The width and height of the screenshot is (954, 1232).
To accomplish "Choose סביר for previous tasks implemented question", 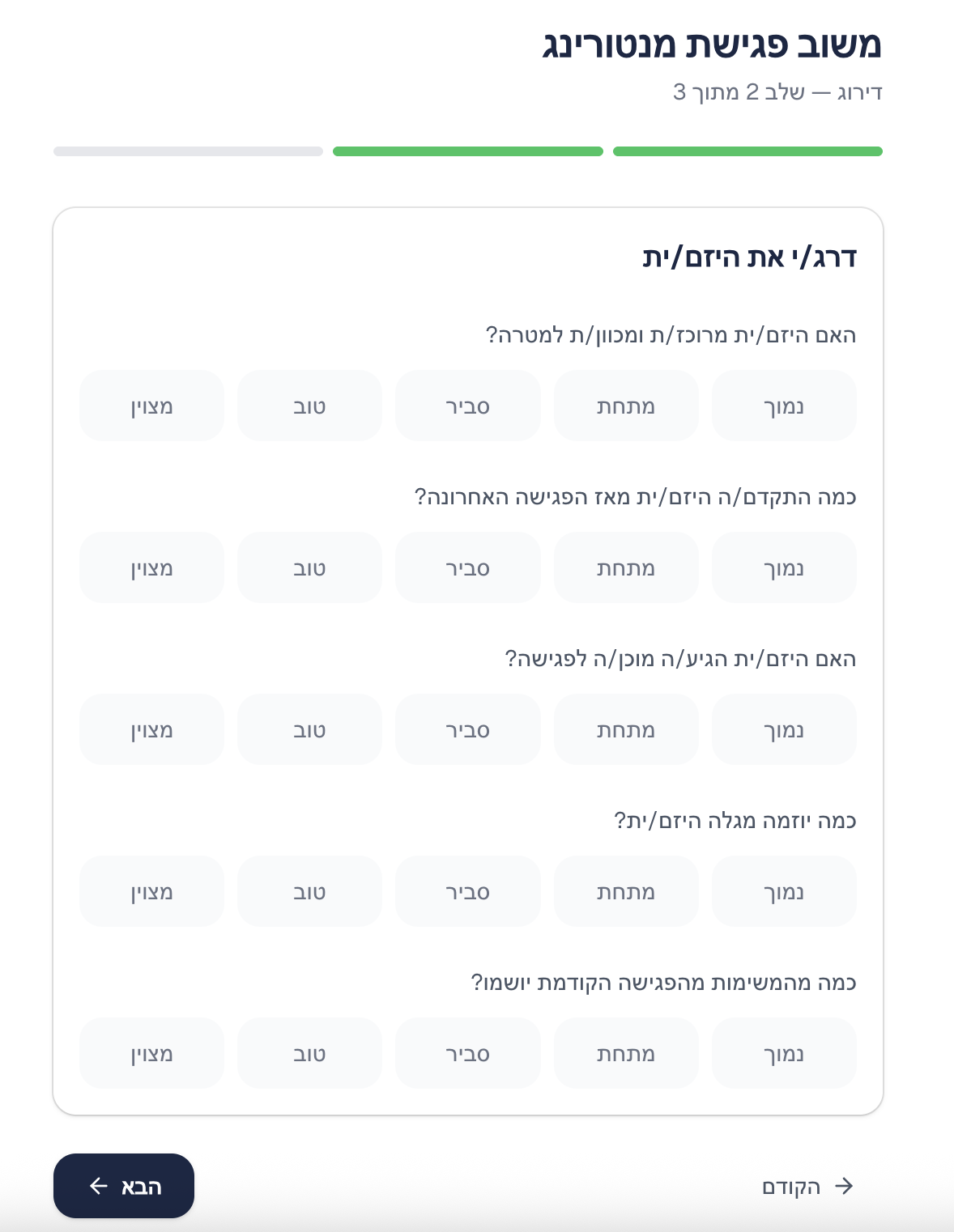I will pyautogui.click(x=467, y=1053).
